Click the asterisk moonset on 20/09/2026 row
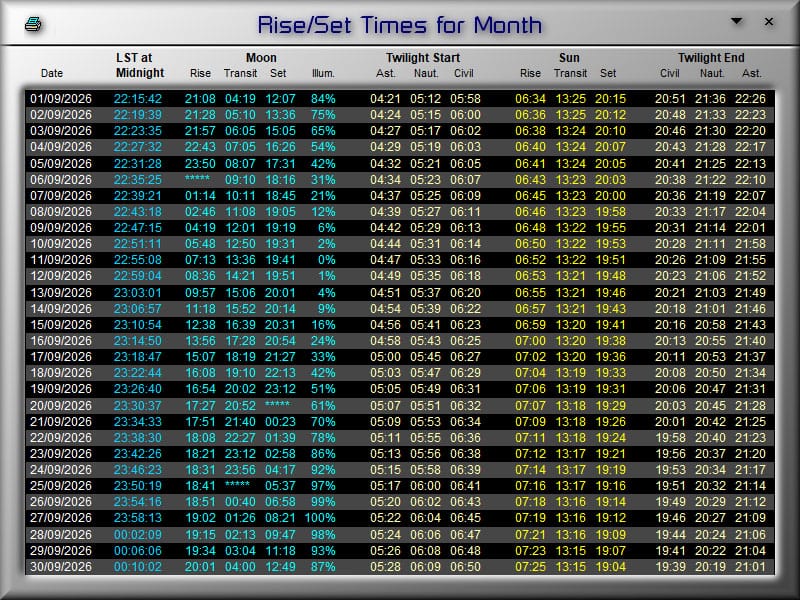 click(x=278, y=405)
